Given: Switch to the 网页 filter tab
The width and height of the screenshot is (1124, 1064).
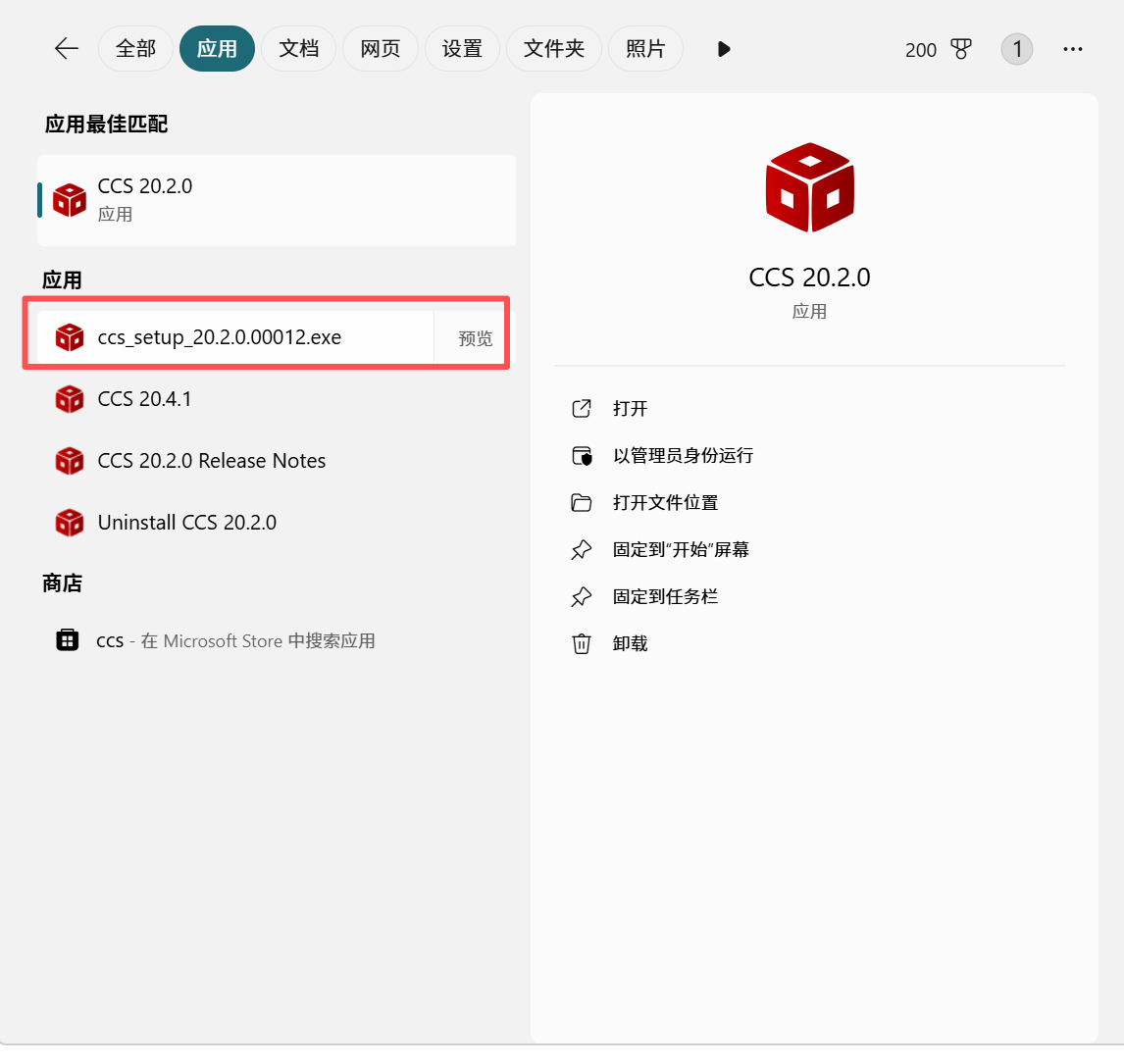Looking at the screenshot, I should [380, 49].
